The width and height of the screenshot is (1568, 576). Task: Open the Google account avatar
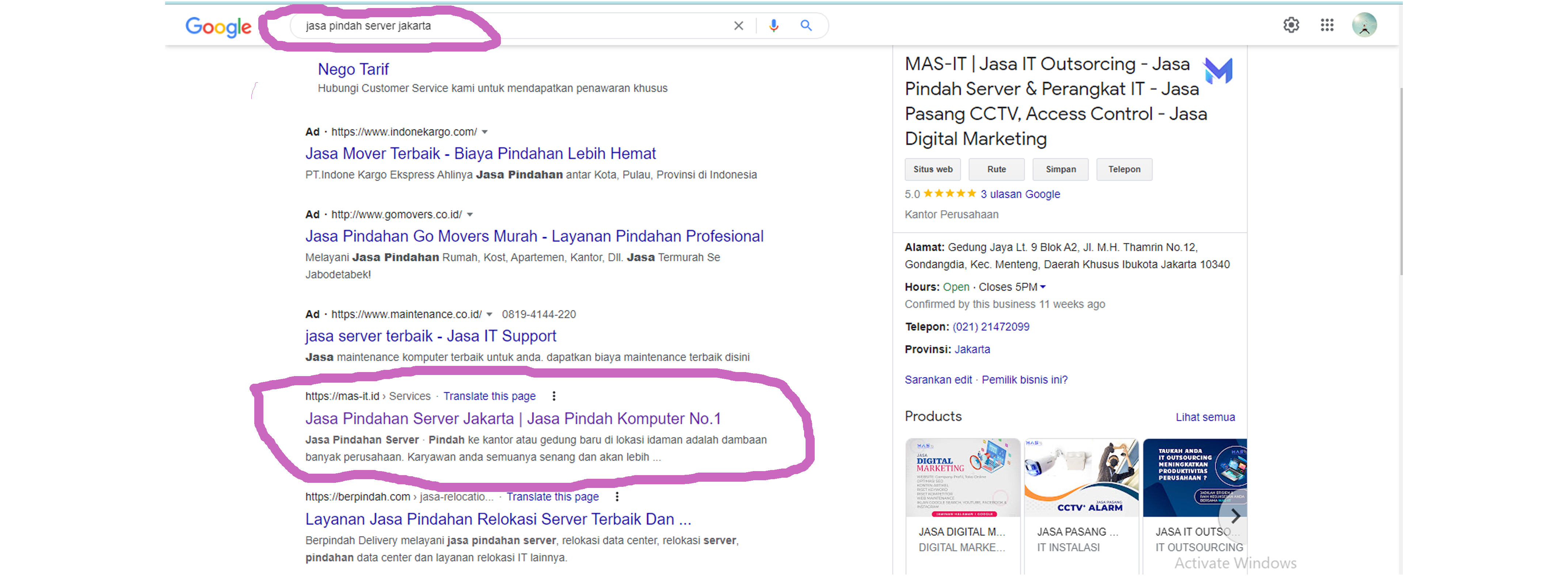(x=1364, y=25)
